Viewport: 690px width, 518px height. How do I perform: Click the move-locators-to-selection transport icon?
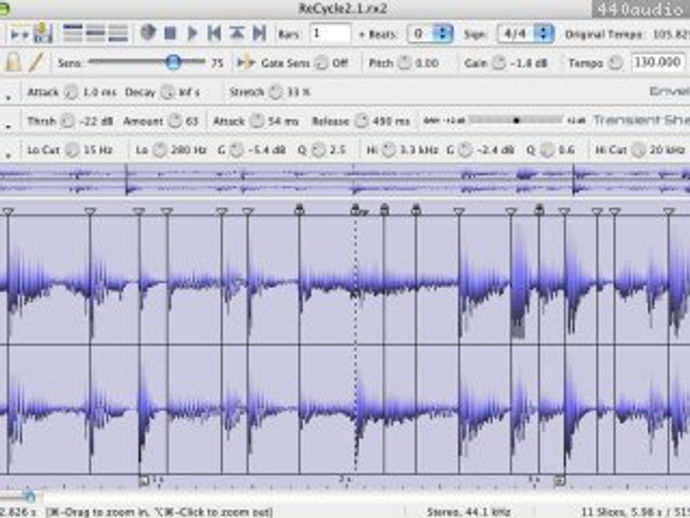pyautogui.click(x=237, y=33)
